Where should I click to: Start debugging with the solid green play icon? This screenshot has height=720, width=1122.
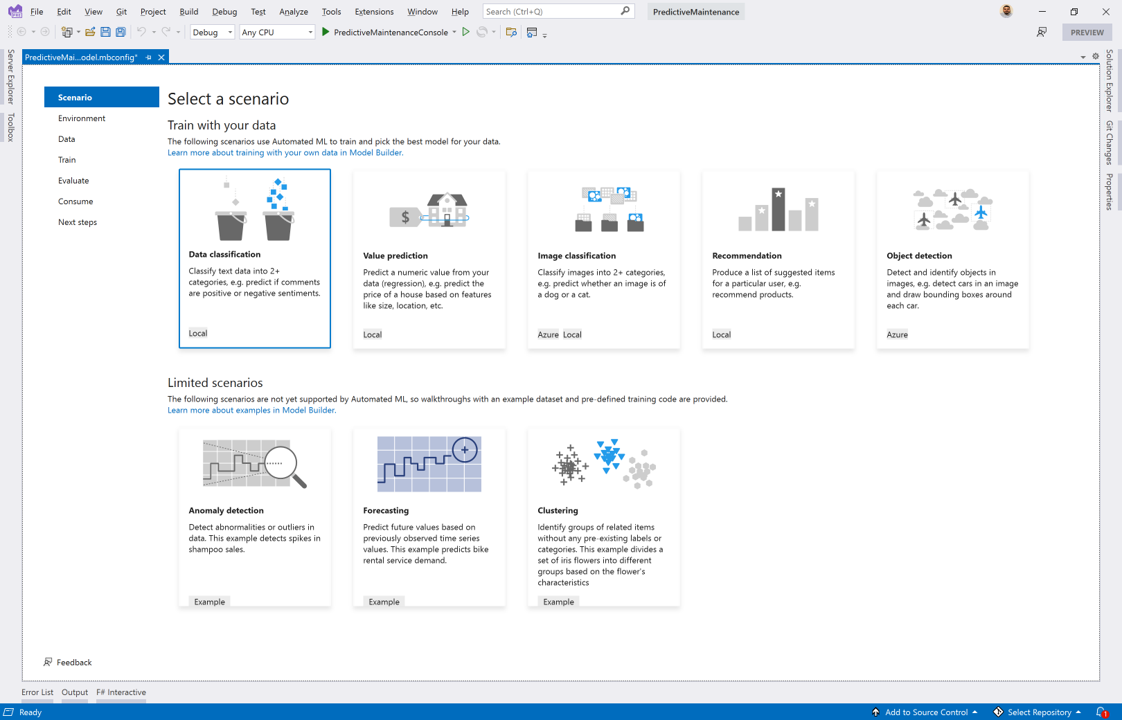[x=326, y=32]
